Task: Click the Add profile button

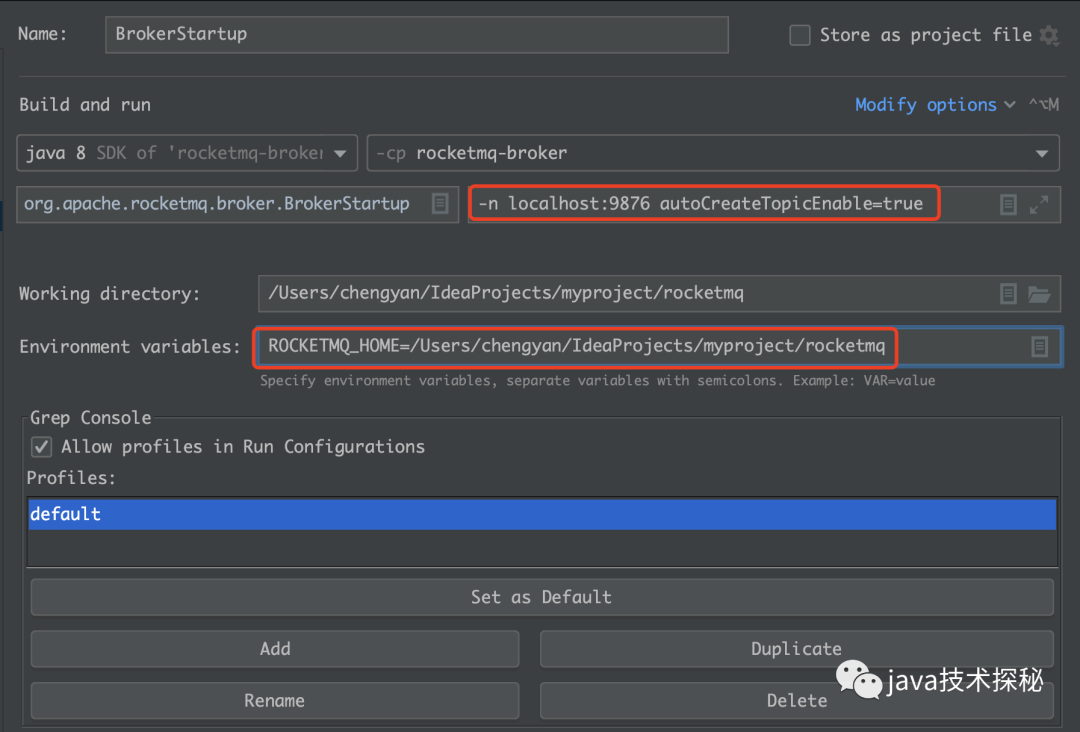Action: [275, 649]
